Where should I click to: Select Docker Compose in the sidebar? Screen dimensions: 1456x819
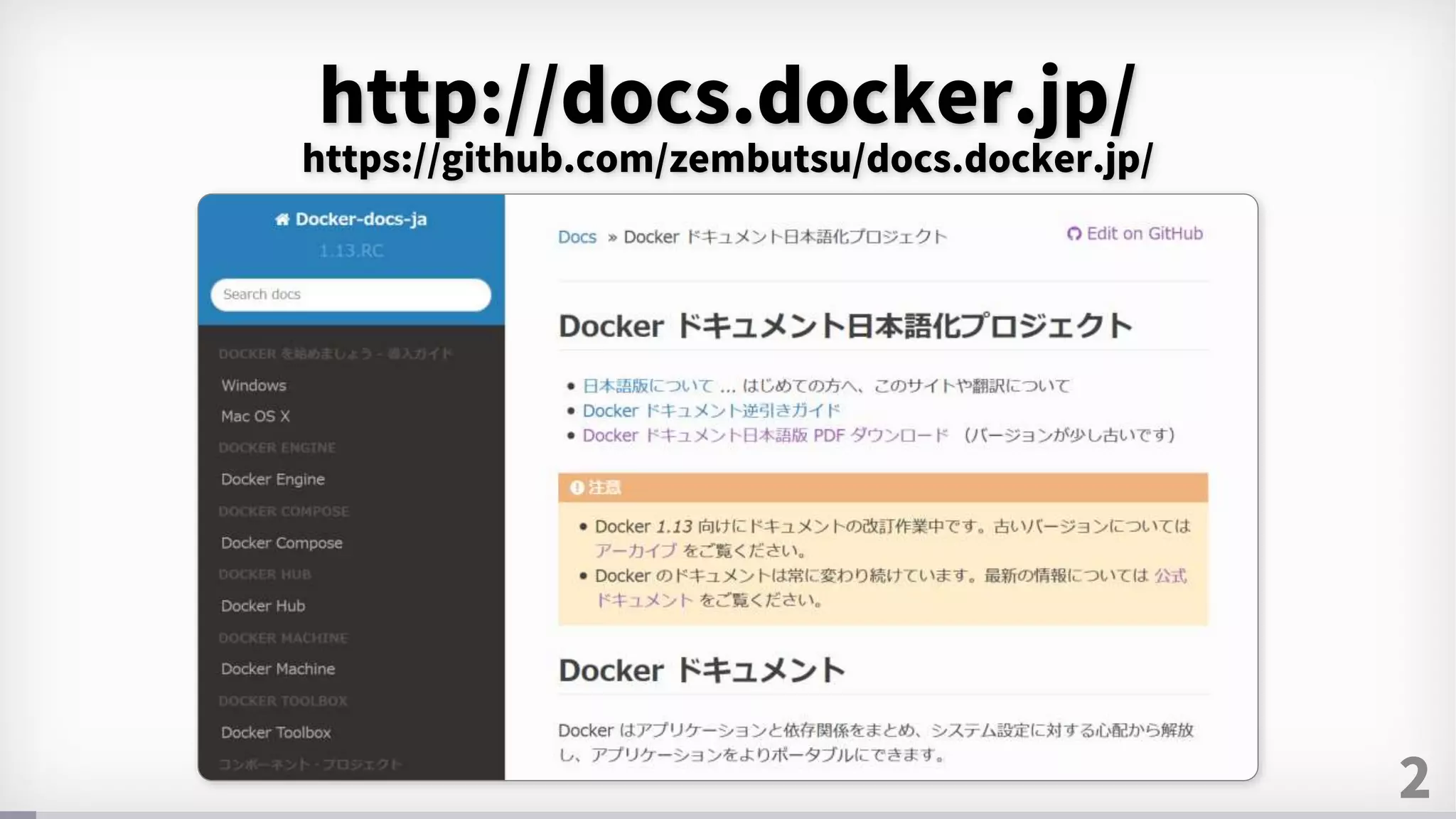[x=282, y=543]
